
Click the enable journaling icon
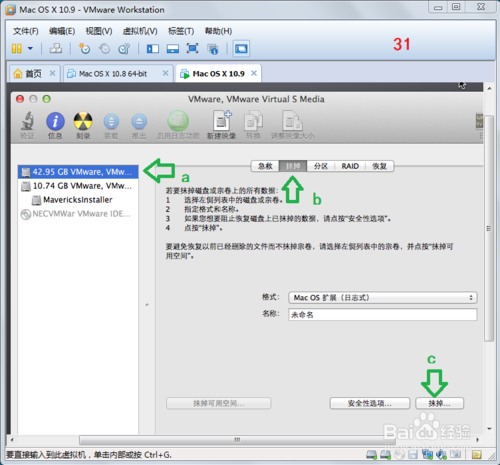178,125
